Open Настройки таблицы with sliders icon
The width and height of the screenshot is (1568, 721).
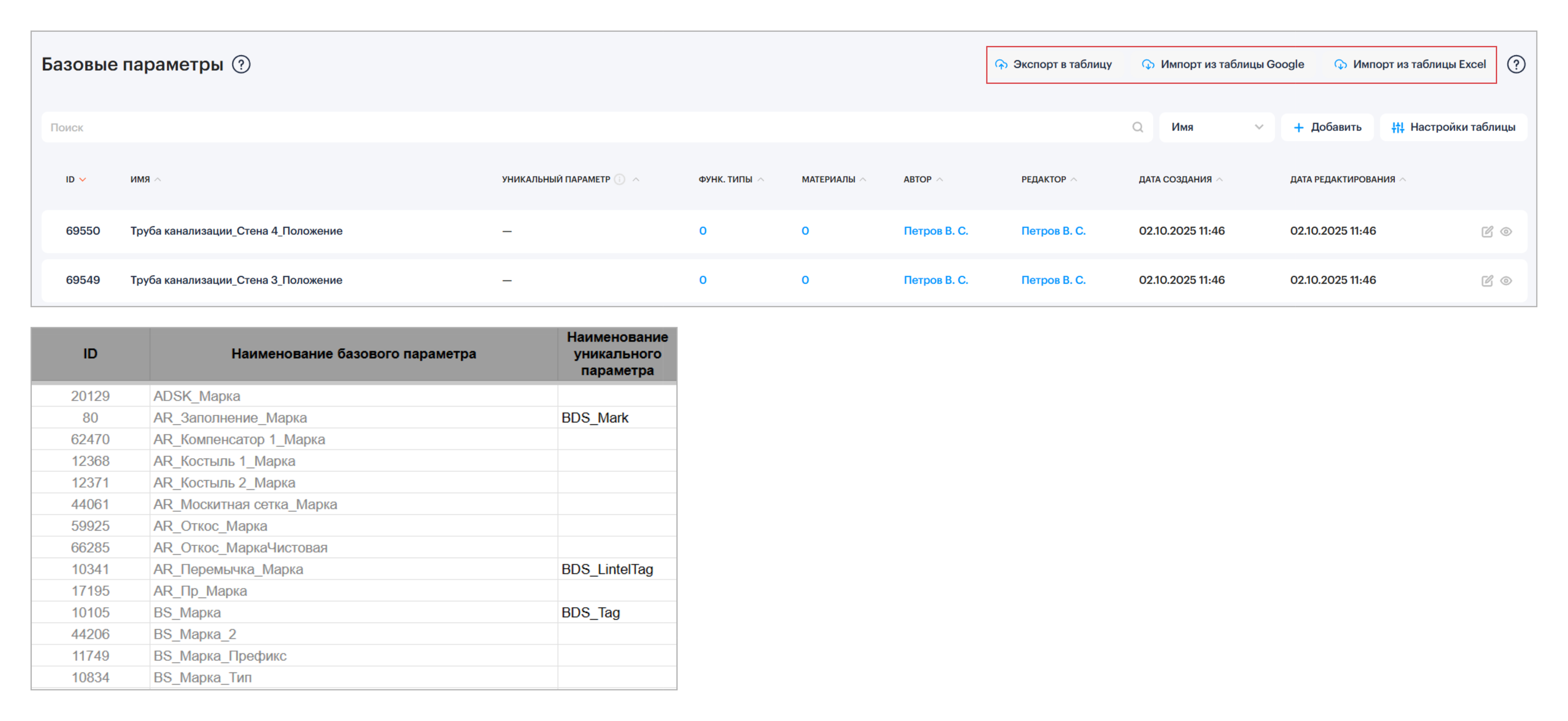(x=1453, y=127)
